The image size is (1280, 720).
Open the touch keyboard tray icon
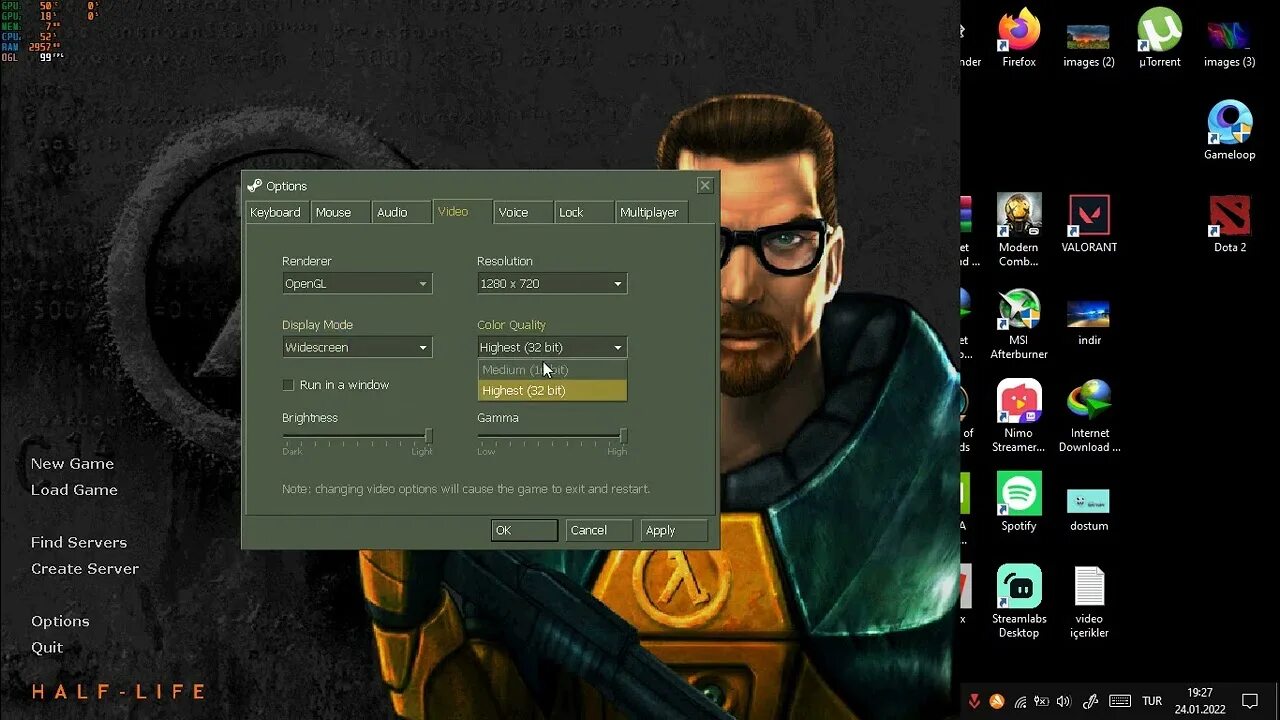click(x=1120, y=701)
